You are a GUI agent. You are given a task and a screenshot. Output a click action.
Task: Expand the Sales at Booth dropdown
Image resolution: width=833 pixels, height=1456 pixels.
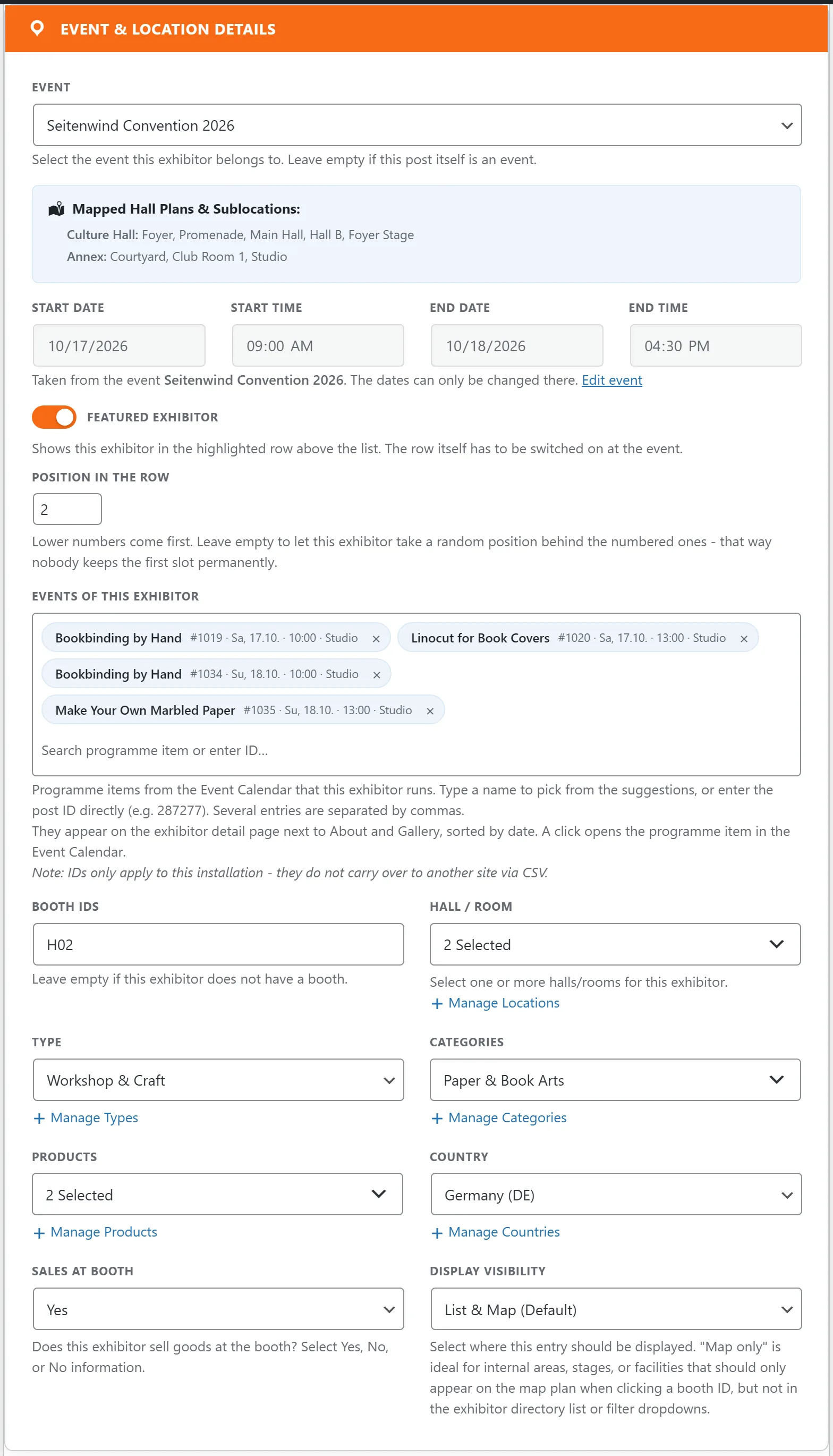click(218, 1308)
